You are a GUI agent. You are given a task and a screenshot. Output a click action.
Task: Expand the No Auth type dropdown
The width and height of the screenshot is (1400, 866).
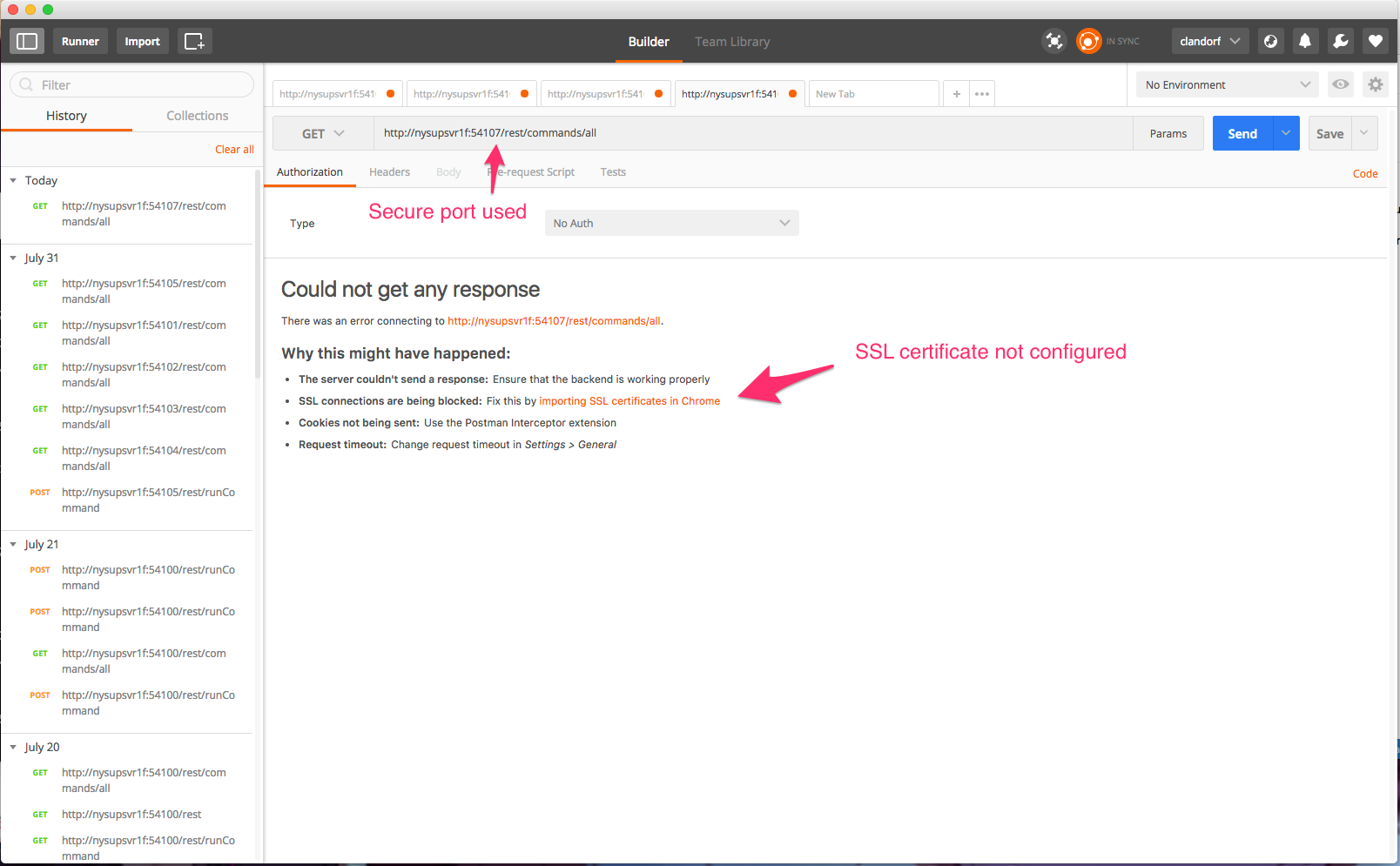coord(671,223)
